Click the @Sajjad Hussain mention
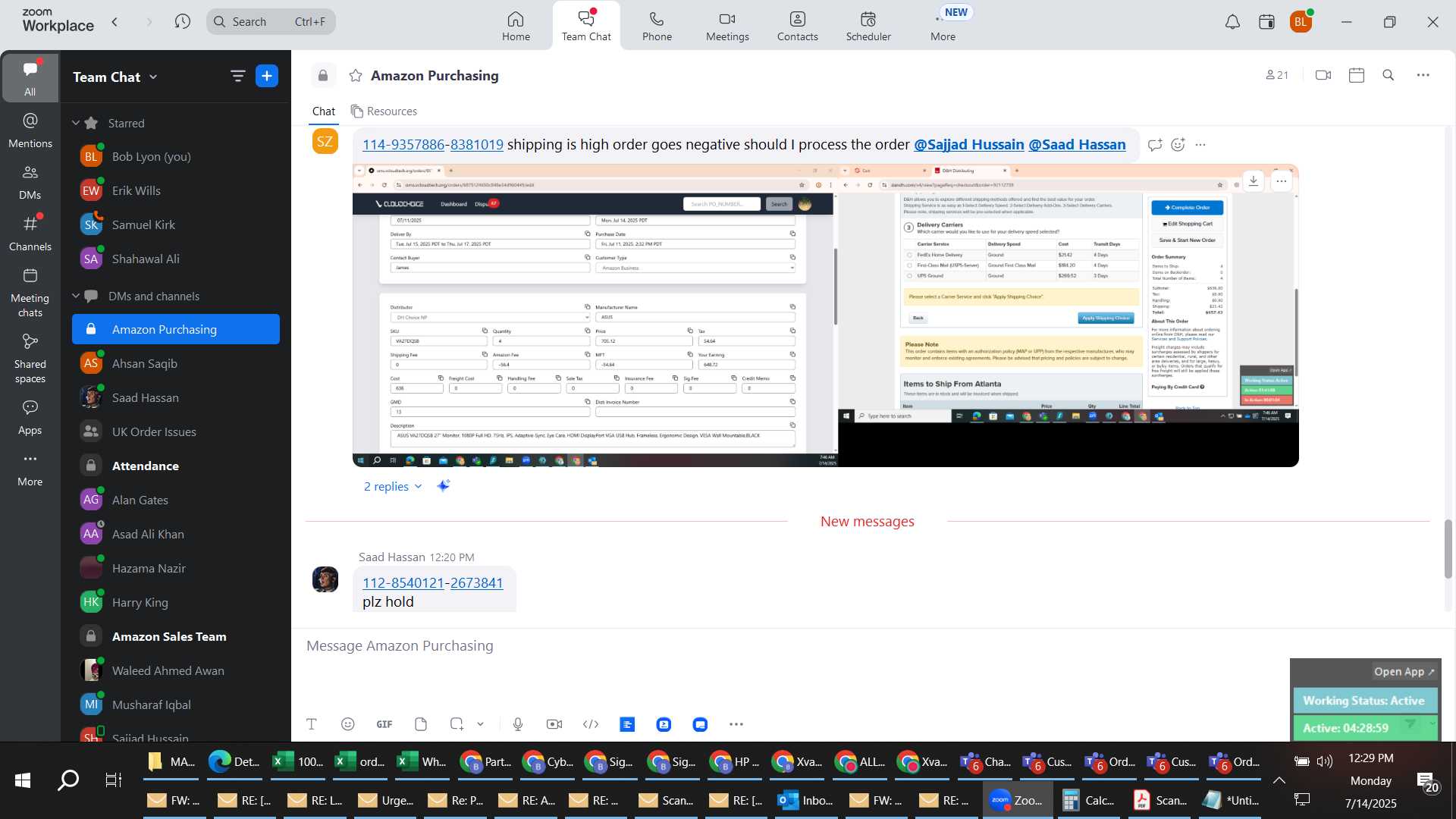The height and width of the screenshot is (819, 1456). click(x=968, y=144)
